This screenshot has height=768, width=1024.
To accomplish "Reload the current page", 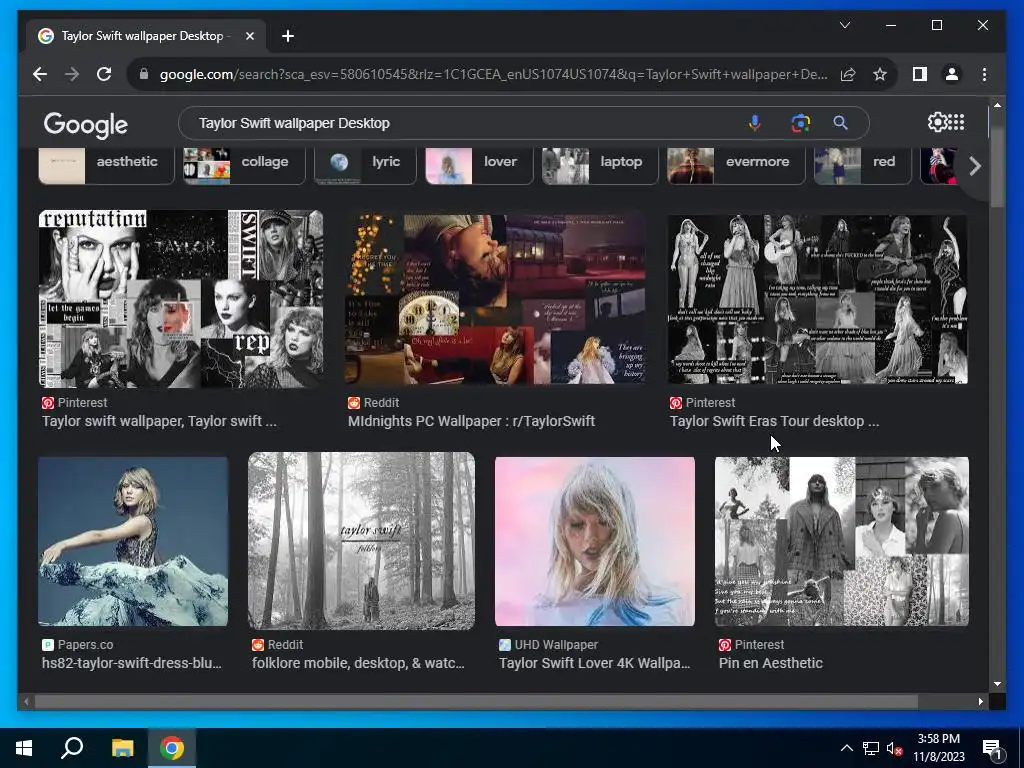I will 104,74.
